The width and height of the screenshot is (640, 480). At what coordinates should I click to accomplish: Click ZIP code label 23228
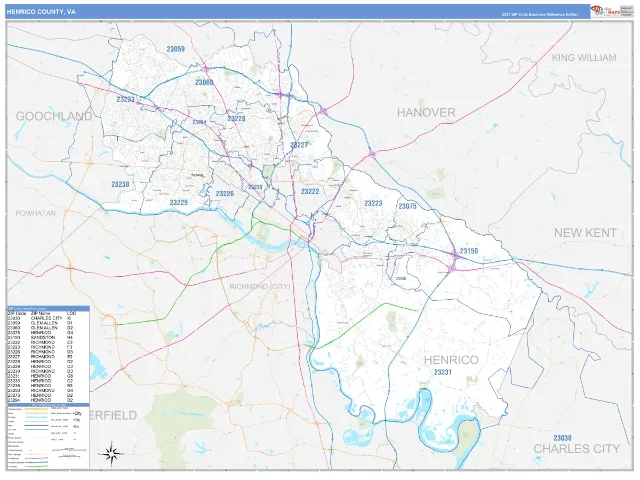236,118
